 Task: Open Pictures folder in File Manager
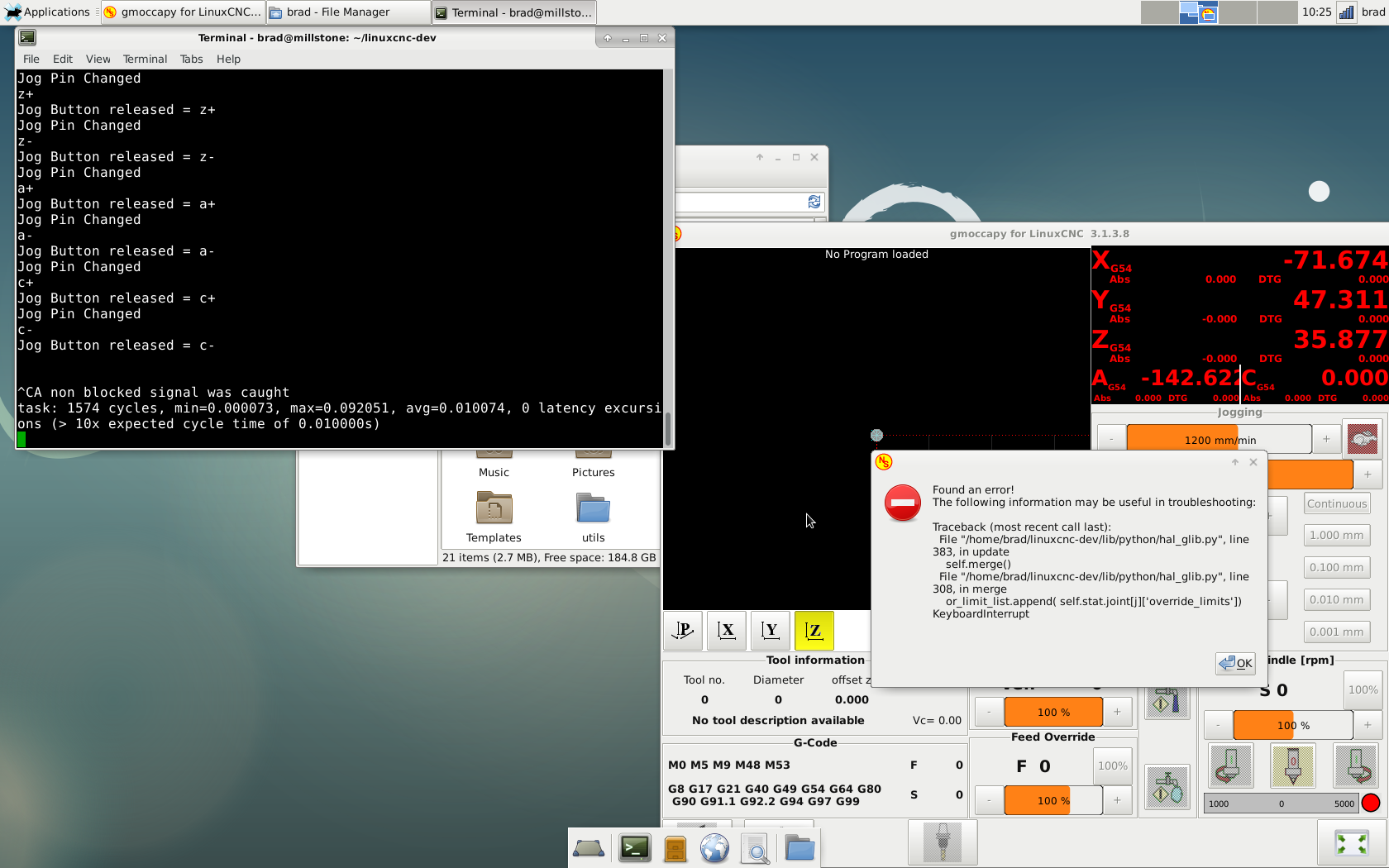click(x=593, y=465)
